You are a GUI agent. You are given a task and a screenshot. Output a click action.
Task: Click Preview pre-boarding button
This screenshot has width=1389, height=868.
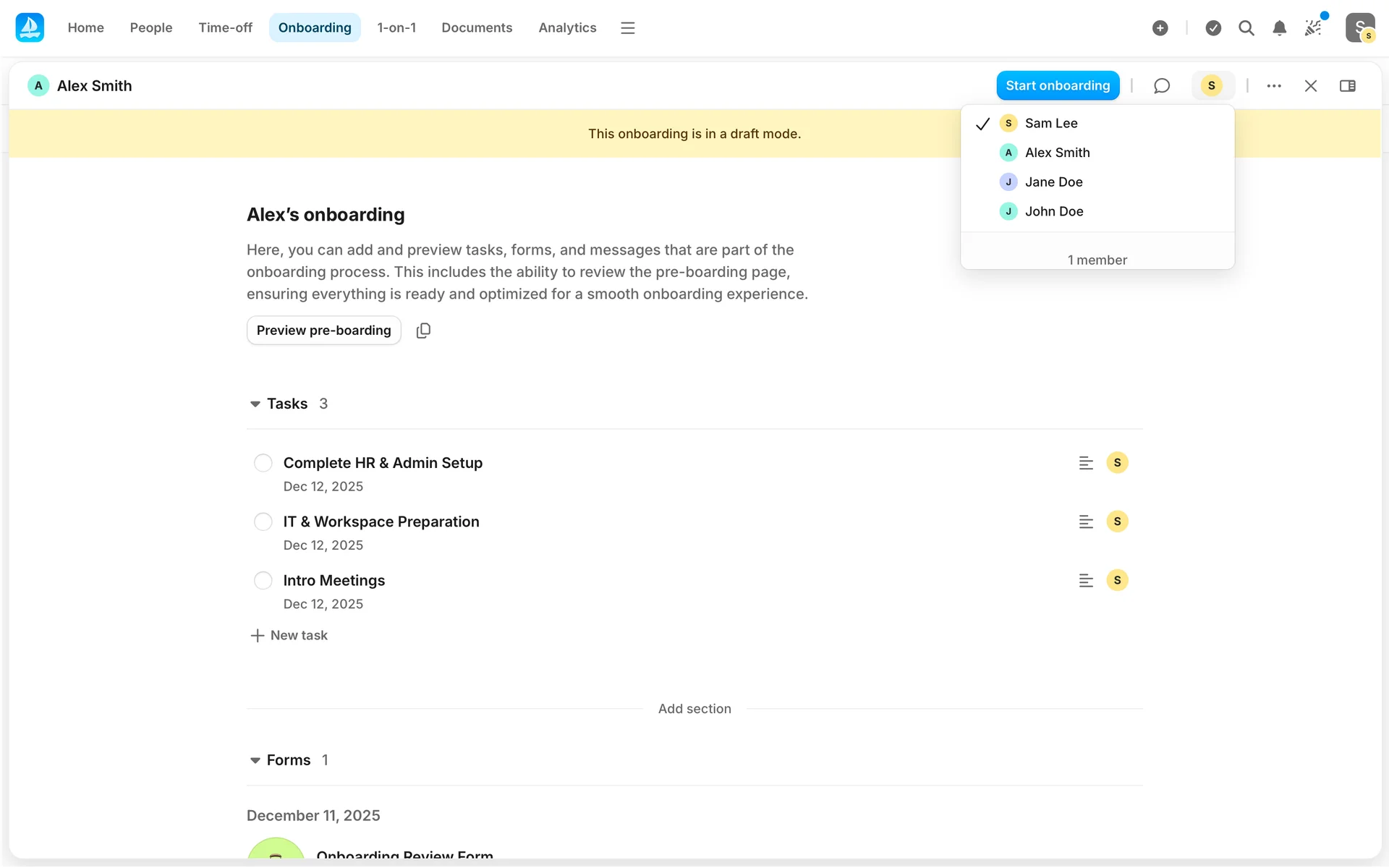coord(323,331)
